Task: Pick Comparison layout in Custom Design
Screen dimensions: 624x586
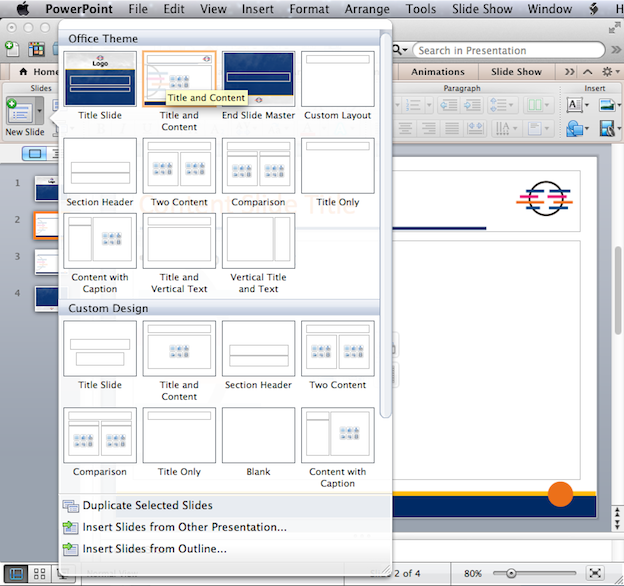Action: [100, 435]
